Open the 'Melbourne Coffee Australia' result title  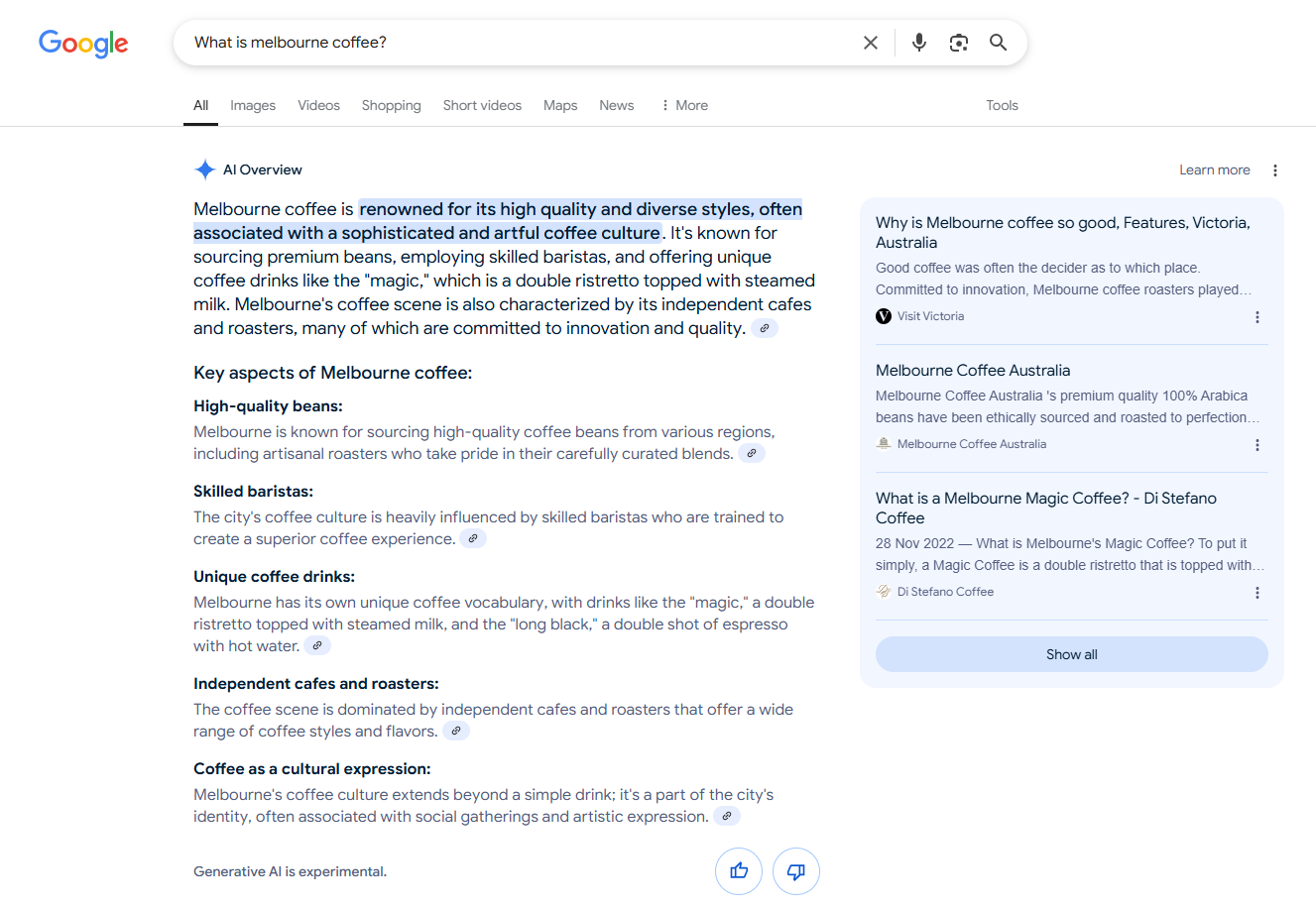click(973, 371)
